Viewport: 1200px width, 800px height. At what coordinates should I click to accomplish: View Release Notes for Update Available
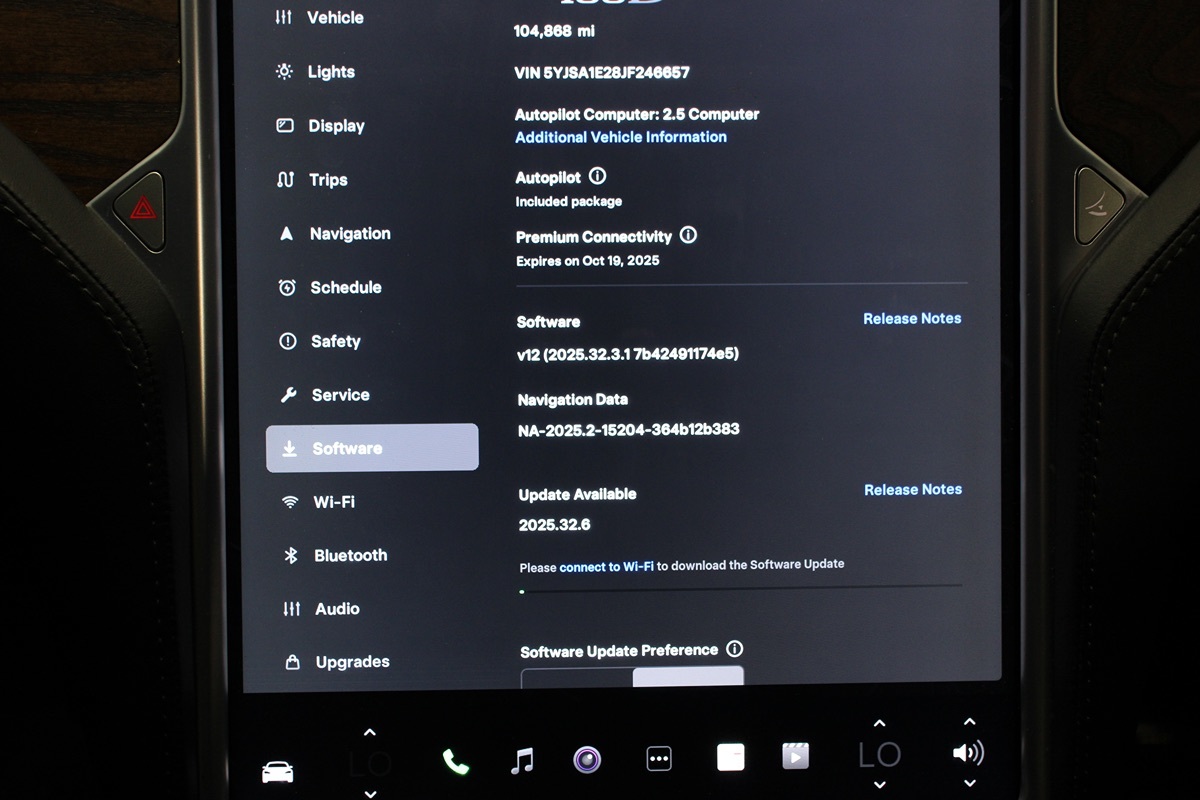coord(913,489)
